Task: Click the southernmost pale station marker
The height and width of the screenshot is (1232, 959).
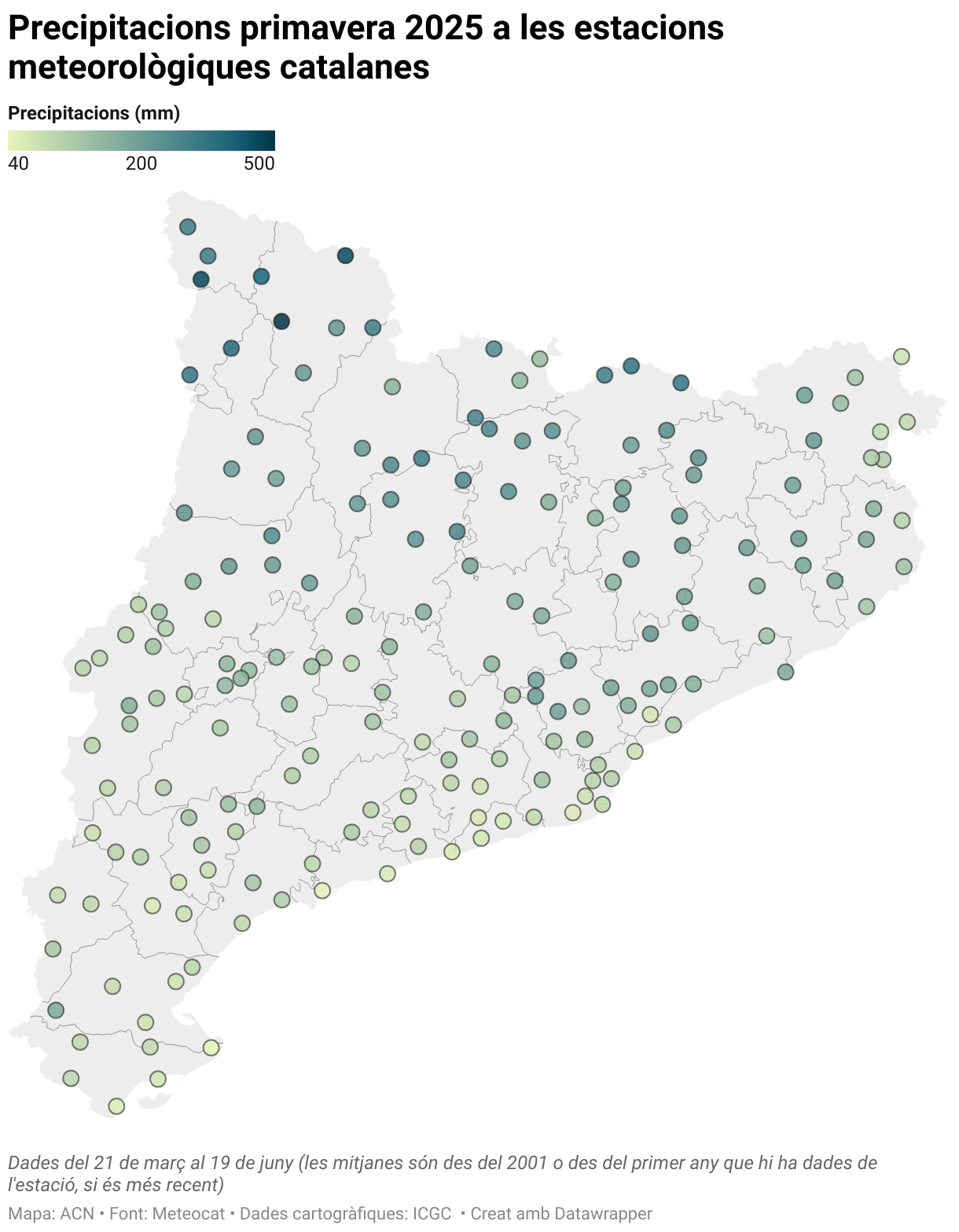Action: pyautogui.click(x=116, y=1106)
